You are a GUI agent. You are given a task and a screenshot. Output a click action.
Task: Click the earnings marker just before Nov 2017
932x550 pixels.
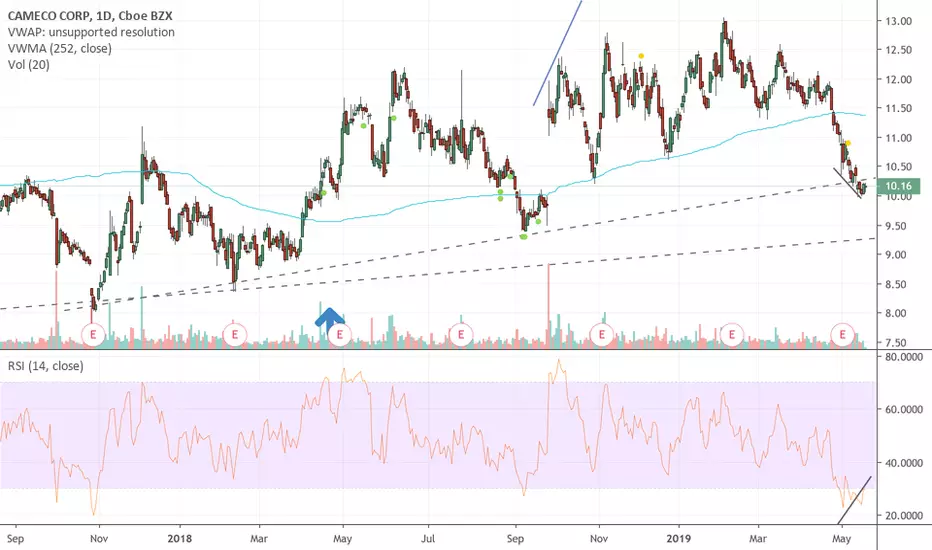(x=93, y=335)
